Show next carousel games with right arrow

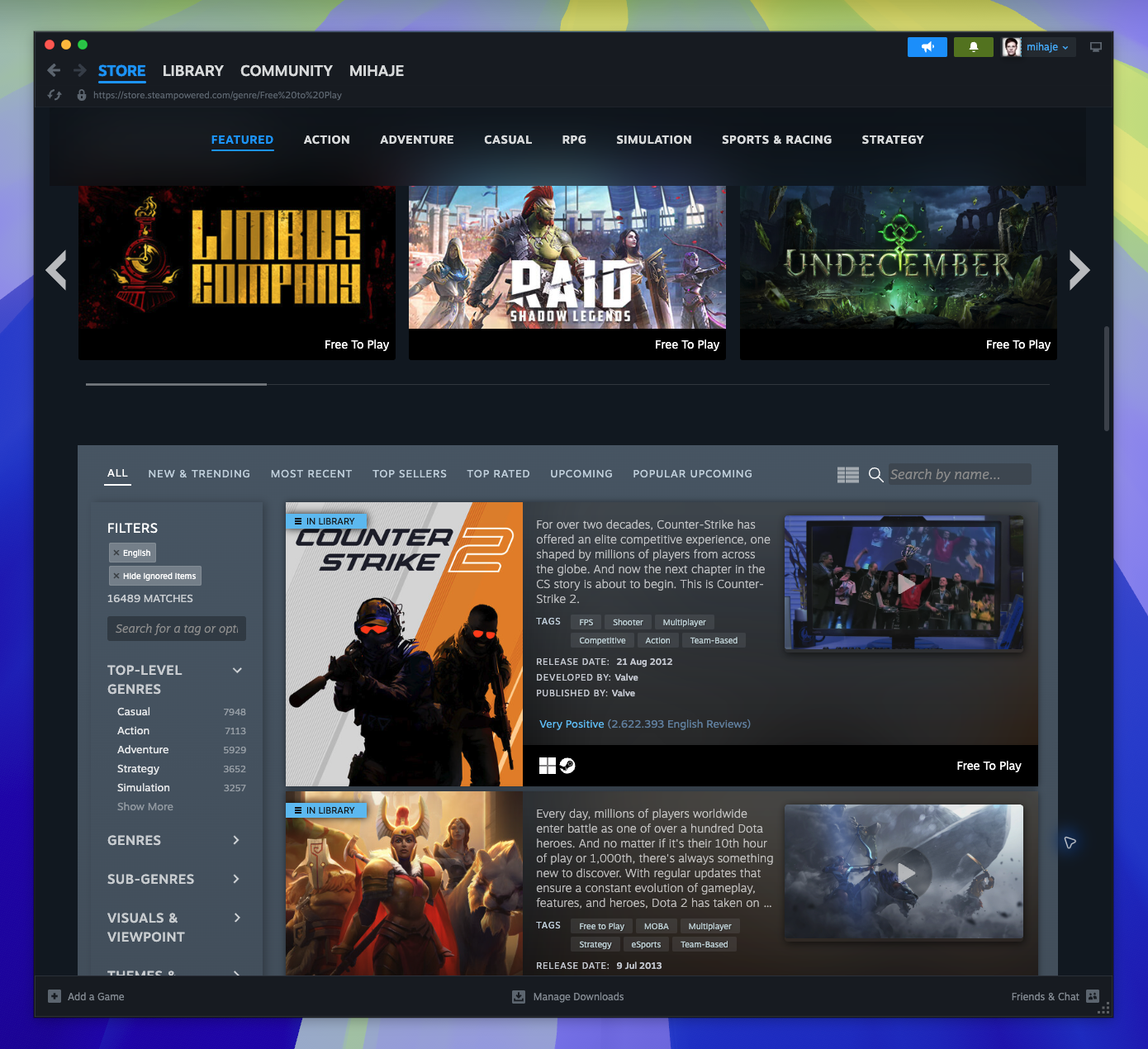(1079, 270)
